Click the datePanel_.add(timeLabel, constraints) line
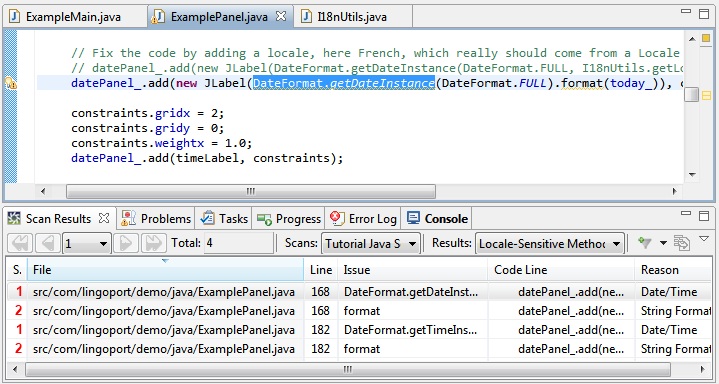This screenshot has width=719, height=384. click(x=207, y=158)
